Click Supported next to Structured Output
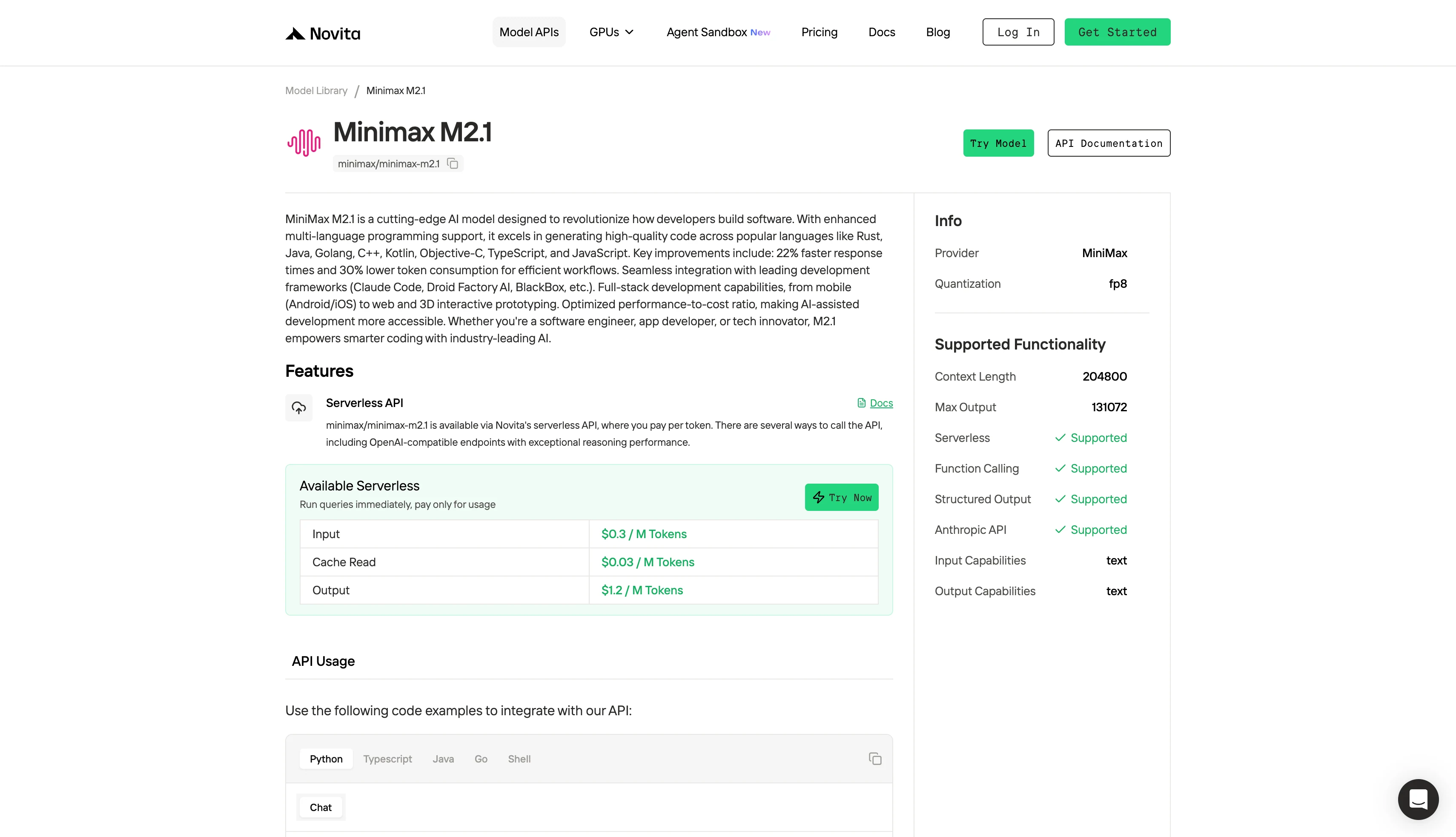Viewport: 1456px width, 837px height. (x=1098, y=499)
